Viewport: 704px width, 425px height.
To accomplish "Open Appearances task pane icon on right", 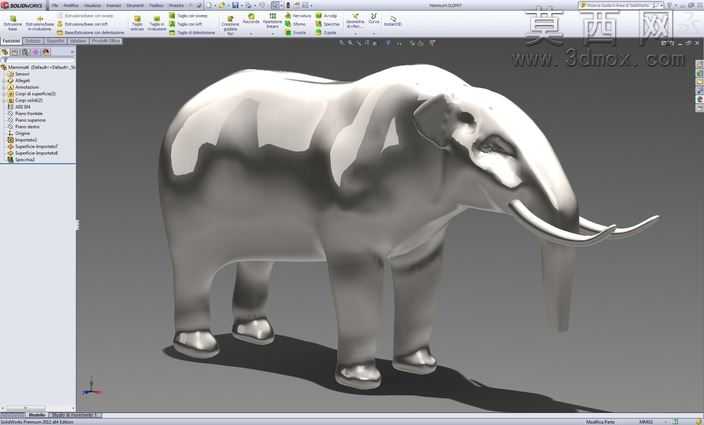I will click(700, 99).
